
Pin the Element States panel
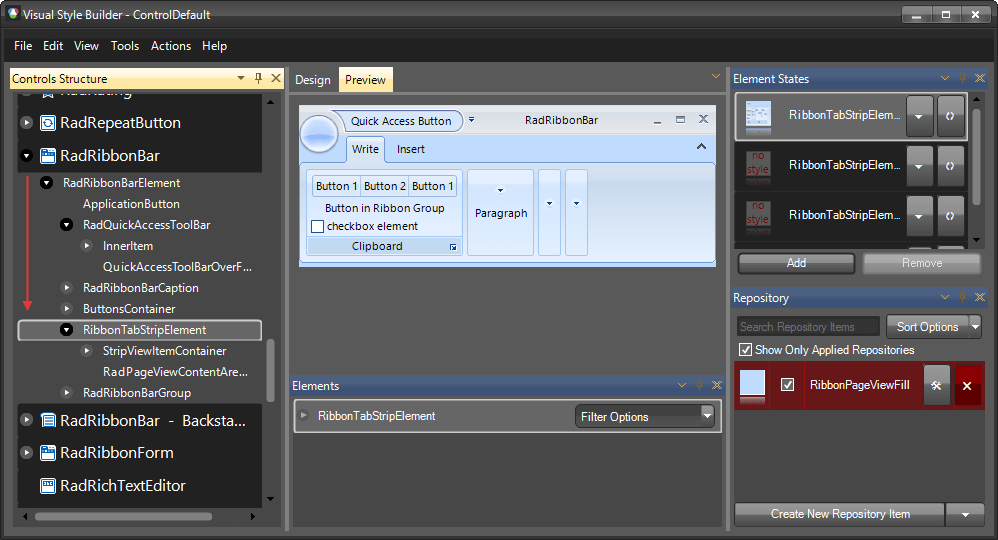click(x=962, y=78)
